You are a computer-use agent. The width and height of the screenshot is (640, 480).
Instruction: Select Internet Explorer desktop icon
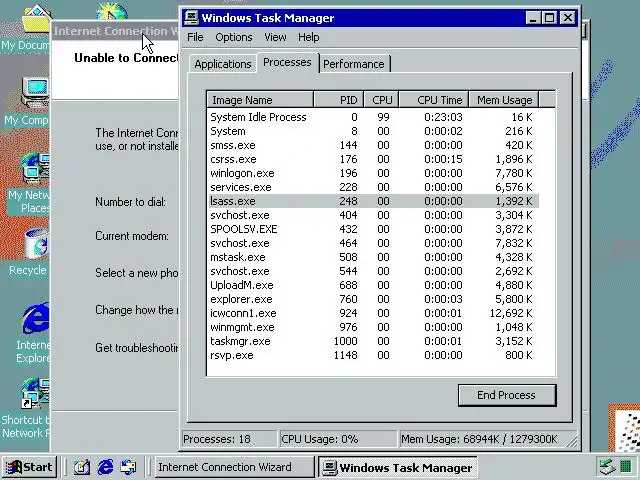(x=33, y=333)
